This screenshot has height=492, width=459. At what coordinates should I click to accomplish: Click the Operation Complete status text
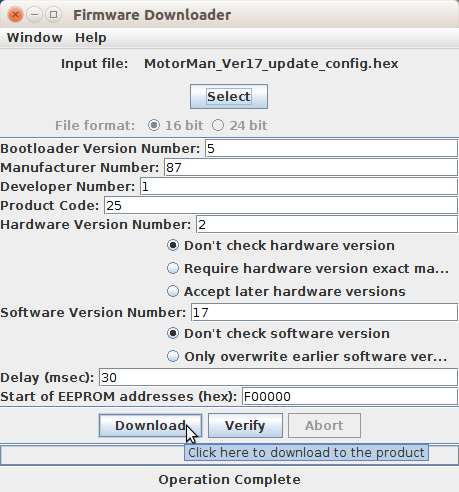tap(229, 480)
